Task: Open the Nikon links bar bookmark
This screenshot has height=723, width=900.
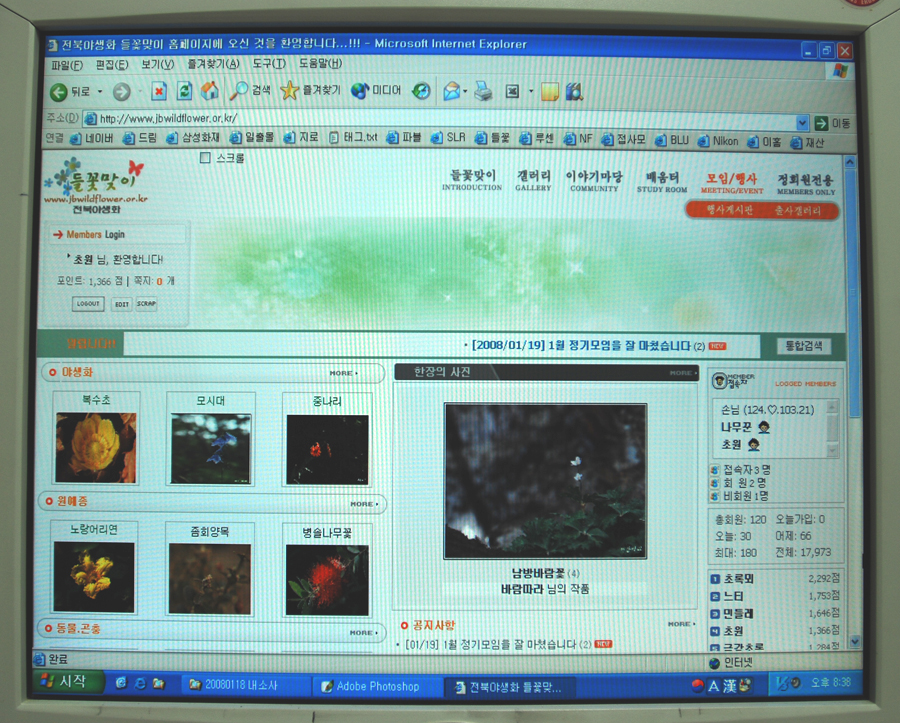Action: pos(718,141)
